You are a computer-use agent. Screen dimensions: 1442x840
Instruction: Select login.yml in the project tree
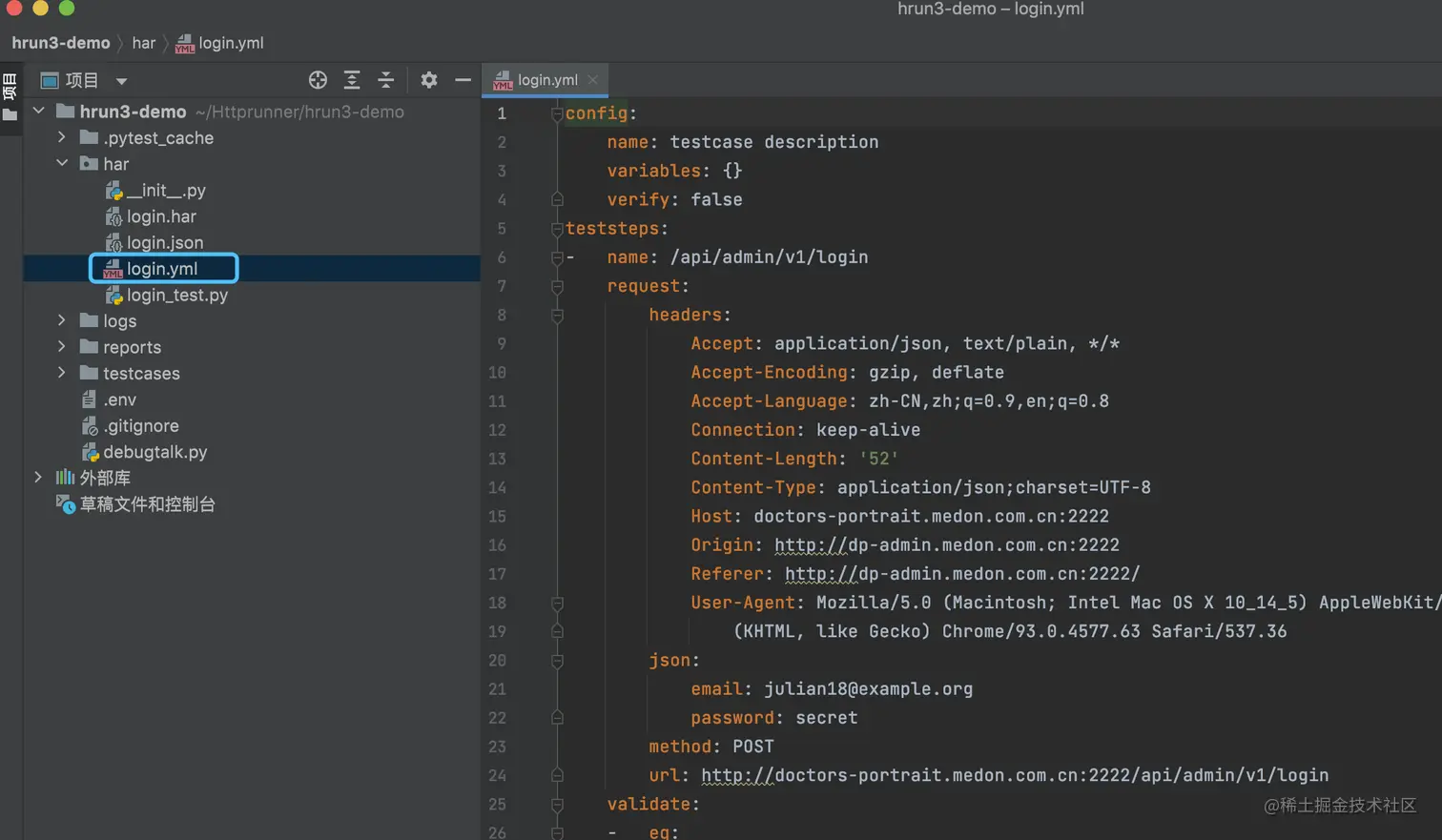(x=162, y=269)
